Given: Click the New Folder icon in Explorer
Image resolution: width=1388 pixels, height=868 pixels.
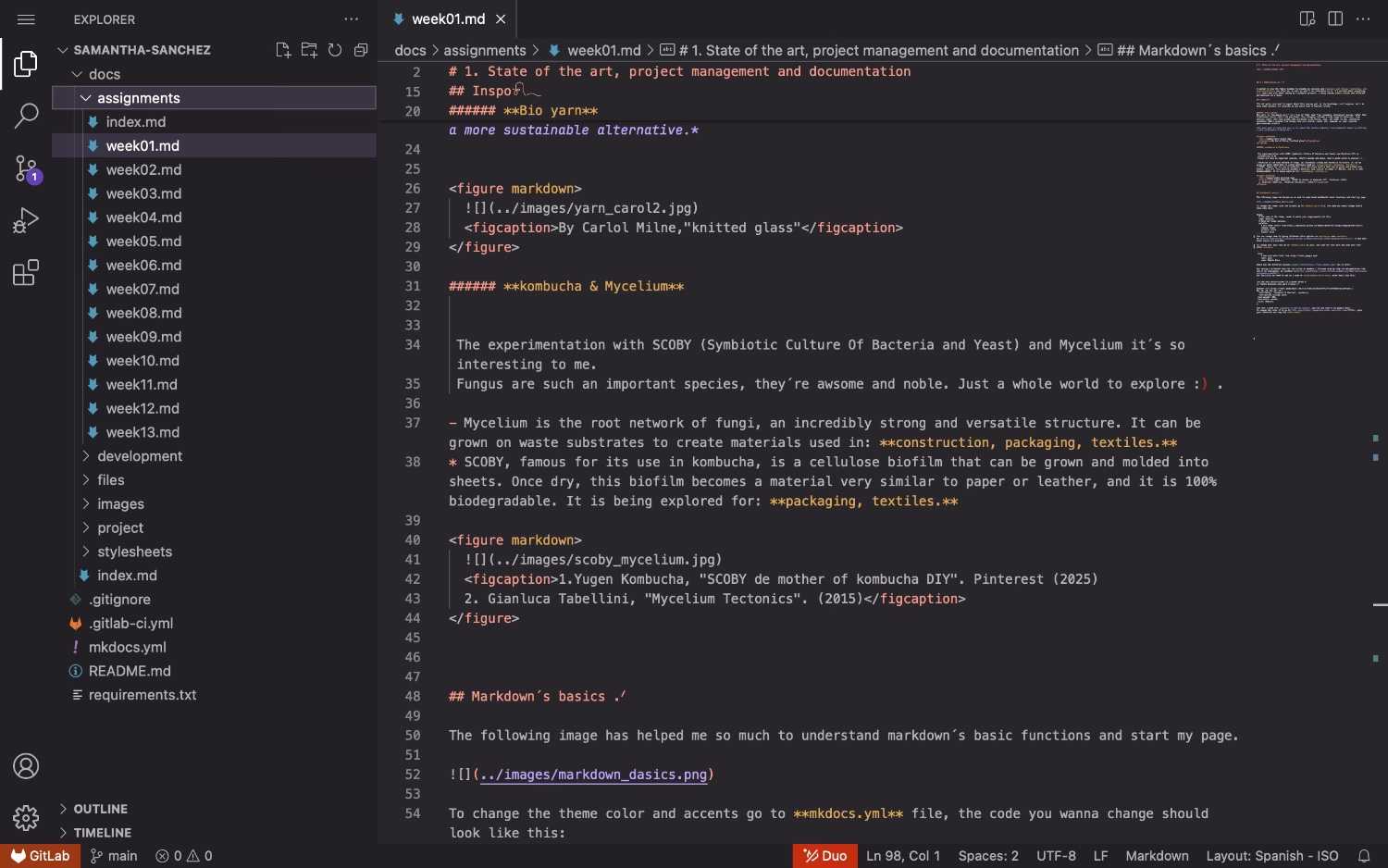Looking at the screenshot, I should click(x=309, y=50).
